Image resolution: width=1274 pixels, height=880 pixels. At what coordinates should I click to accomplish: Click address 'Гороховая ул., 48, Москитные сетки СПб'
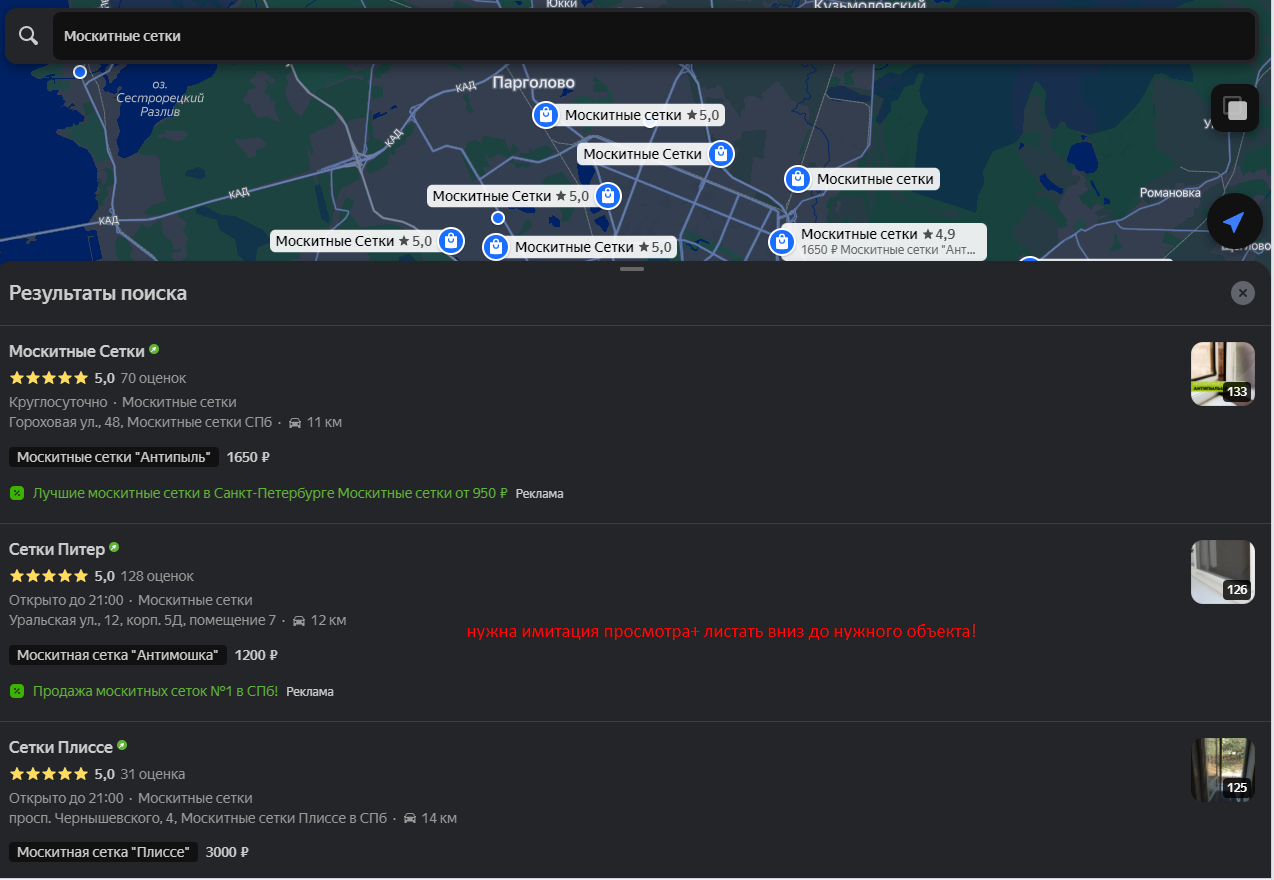[x=140, y=423]
